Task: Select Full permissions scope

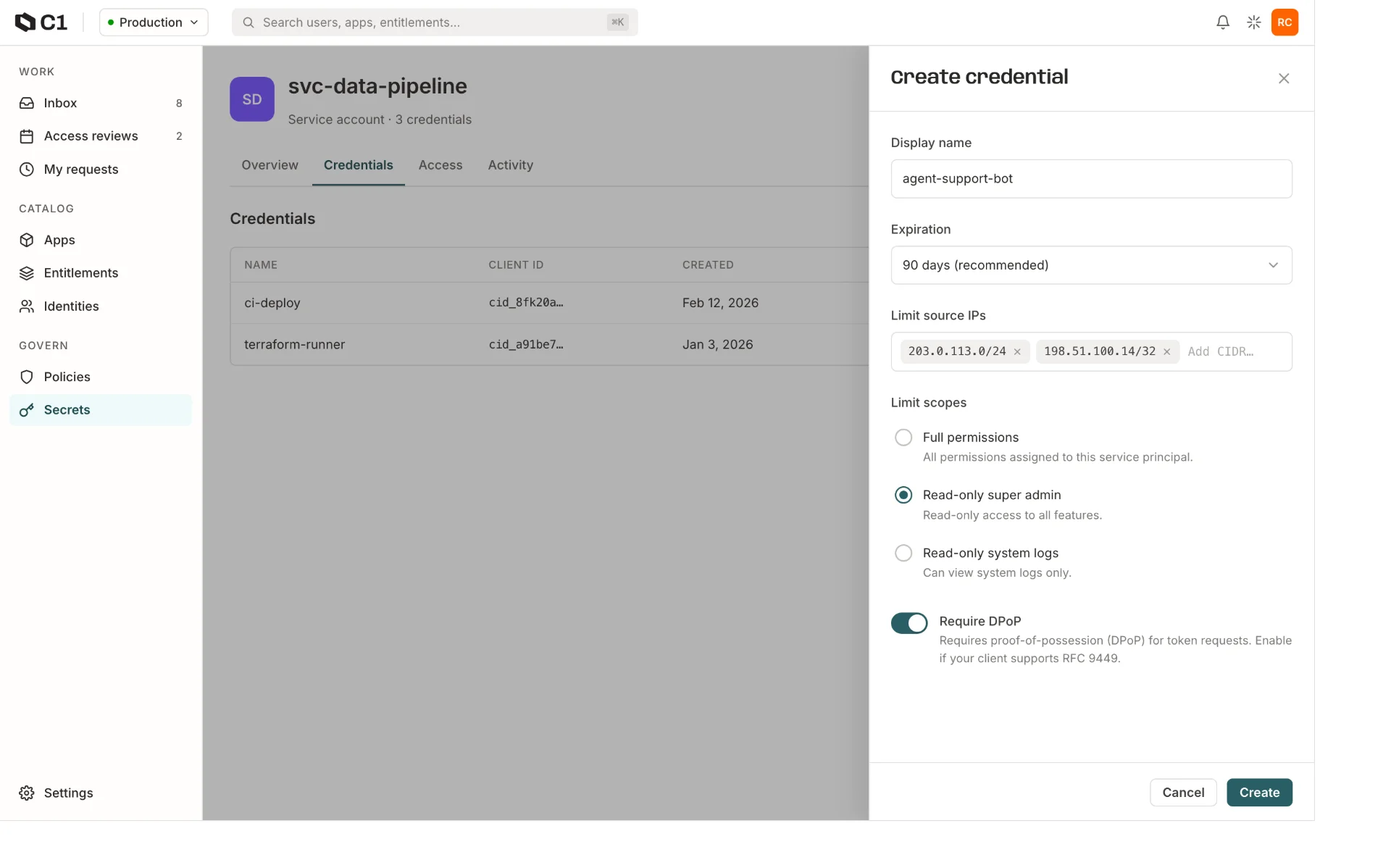Action: point(903,438)
